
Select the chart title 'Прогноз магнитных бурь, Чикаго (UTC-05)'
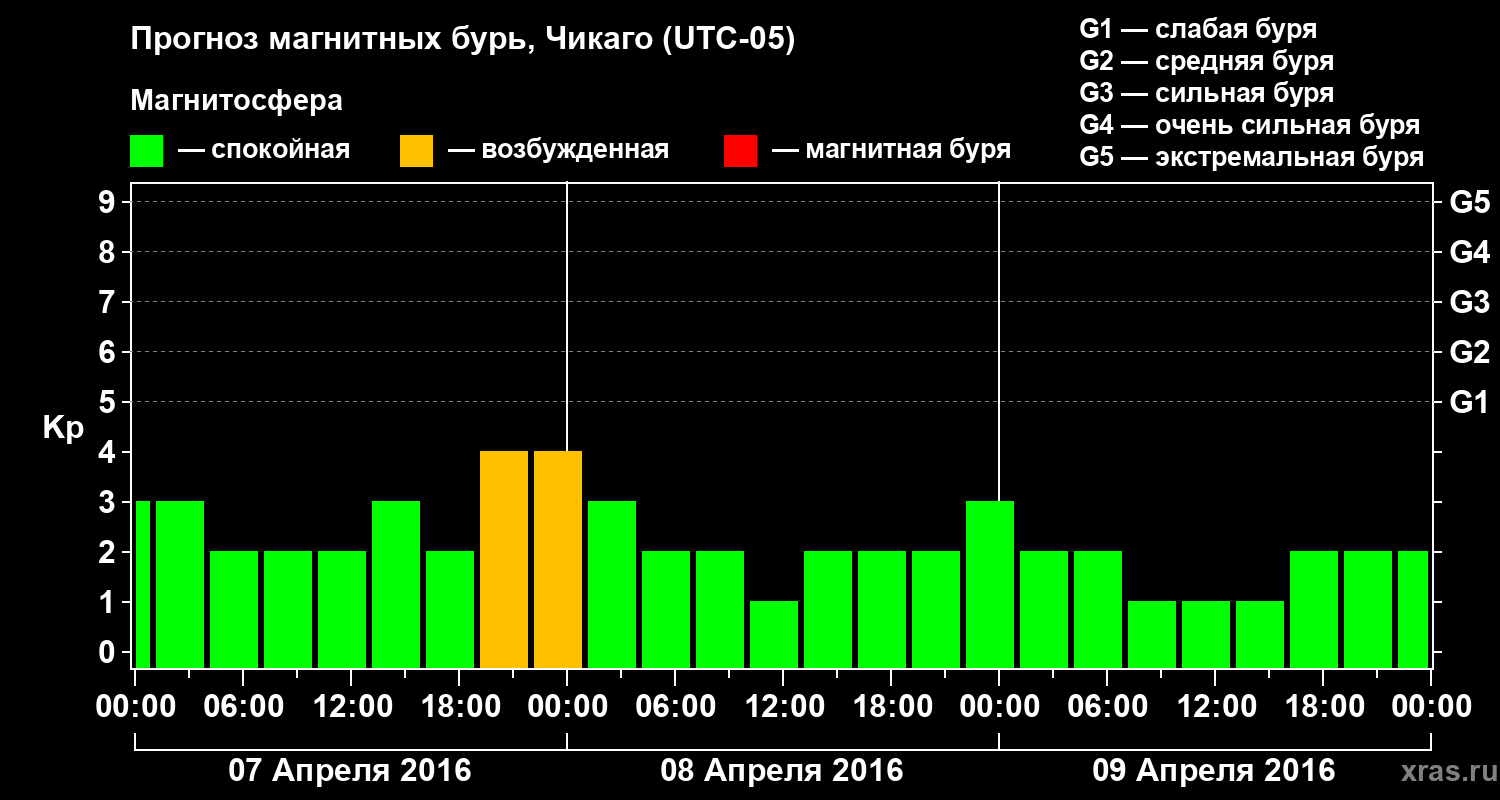click(x=463, y=41)
